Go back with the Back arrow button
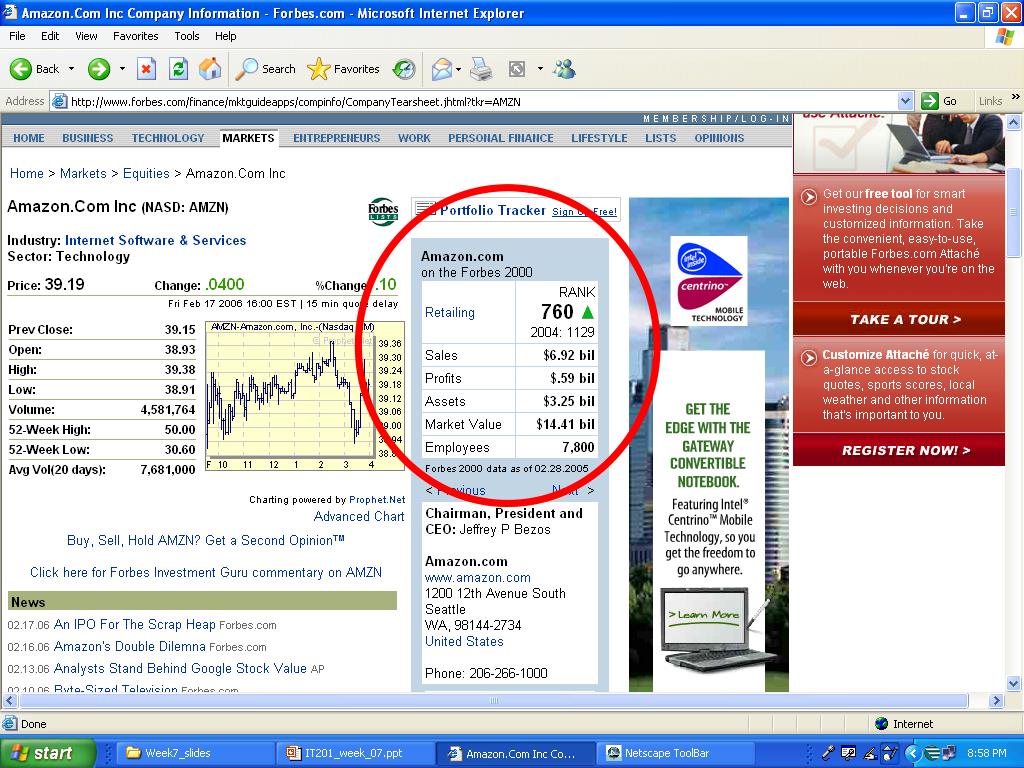Image resolution: width=1024 pixels, height=768 pixels. tap(34, 69)
